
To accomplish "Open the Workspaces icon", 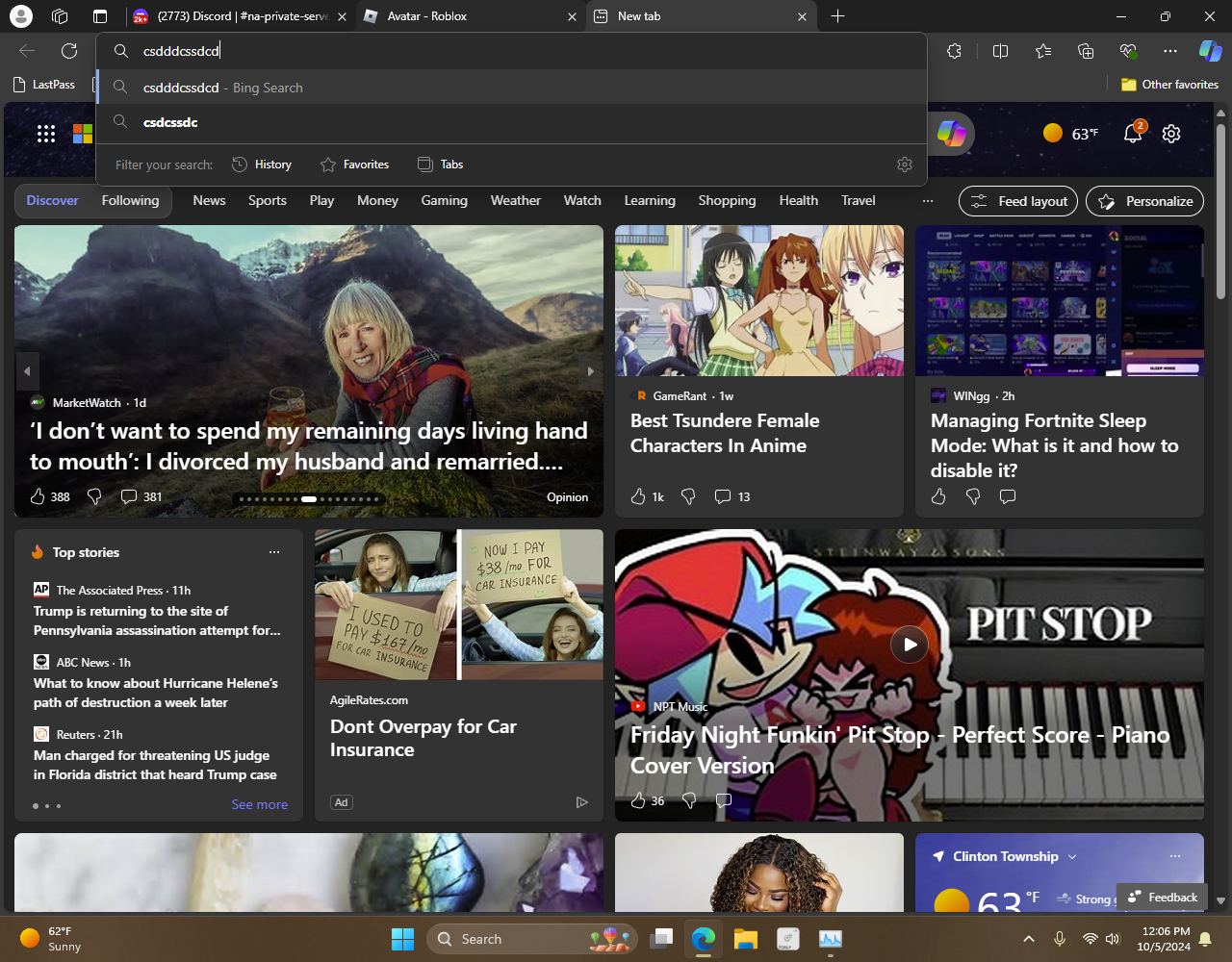I will (x=60, y=16).
